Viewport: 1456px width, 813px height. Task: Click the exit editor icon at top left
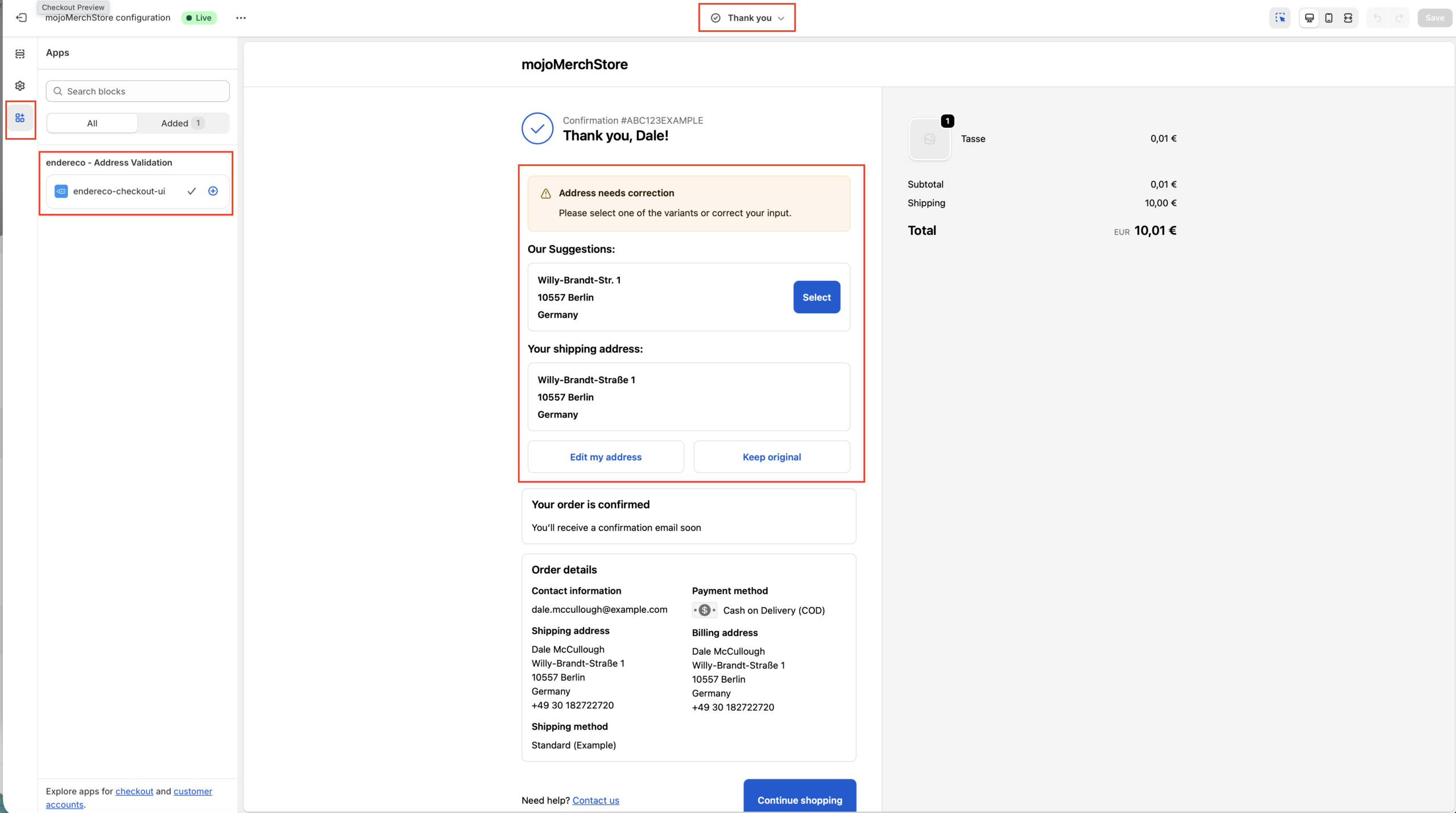click(22, 18)
